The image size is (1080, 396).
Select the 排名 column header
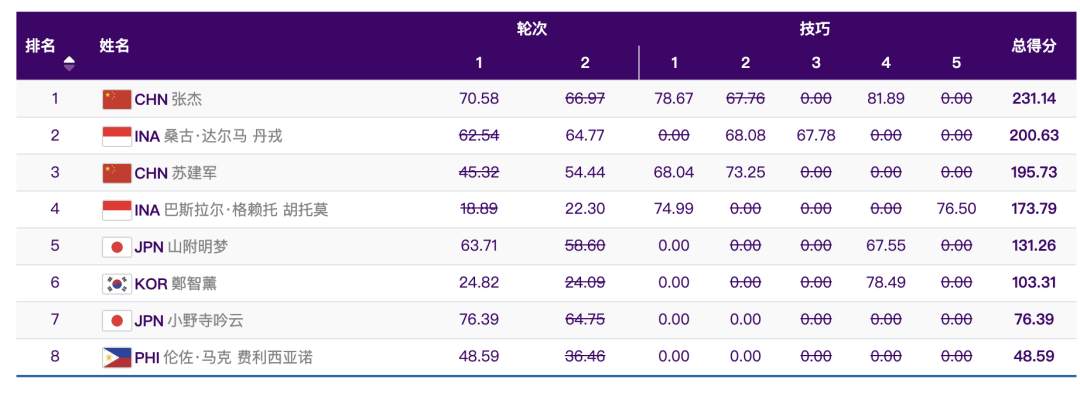coord(41,46)
